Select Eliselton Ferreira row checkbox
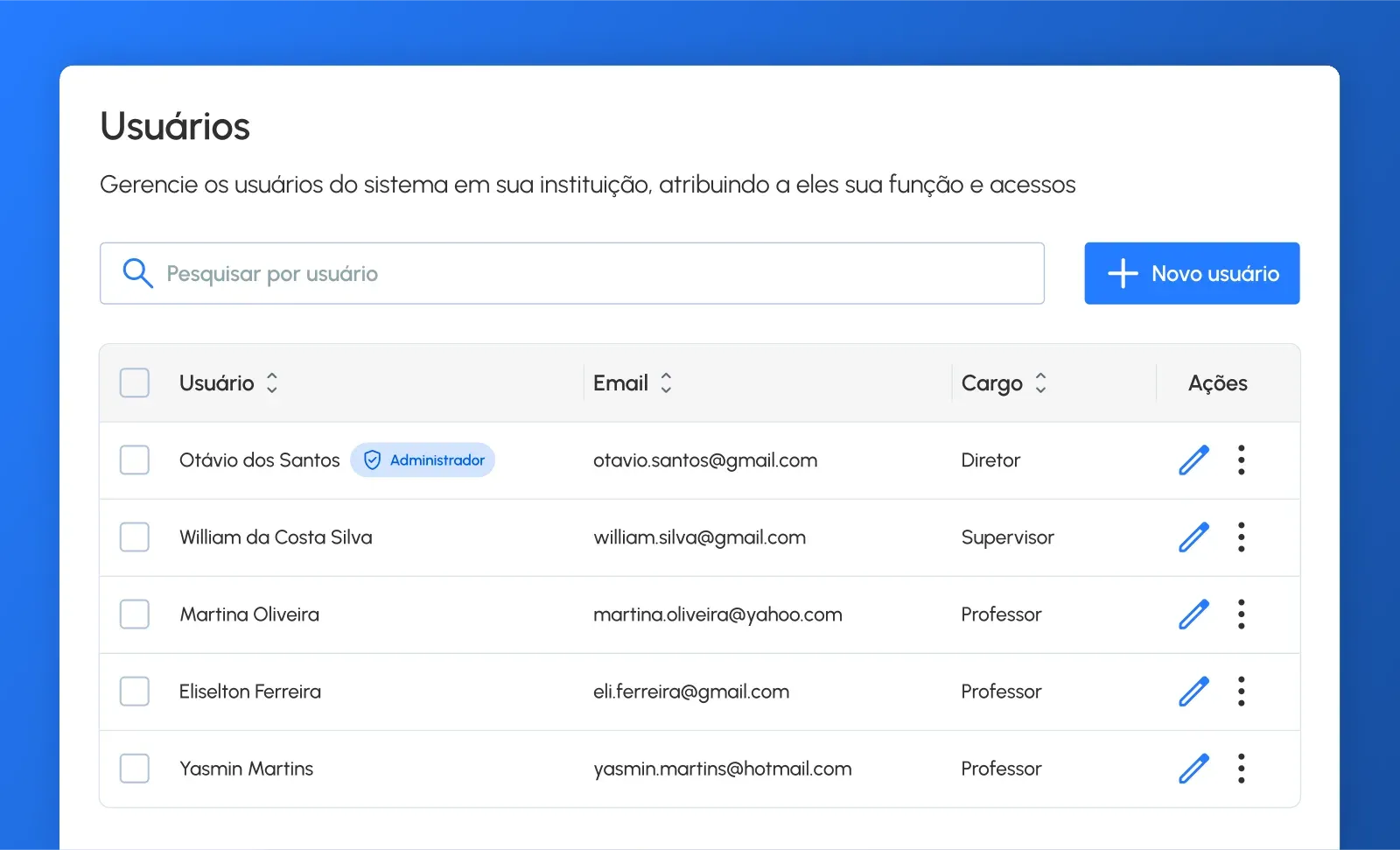 [134, 691]
